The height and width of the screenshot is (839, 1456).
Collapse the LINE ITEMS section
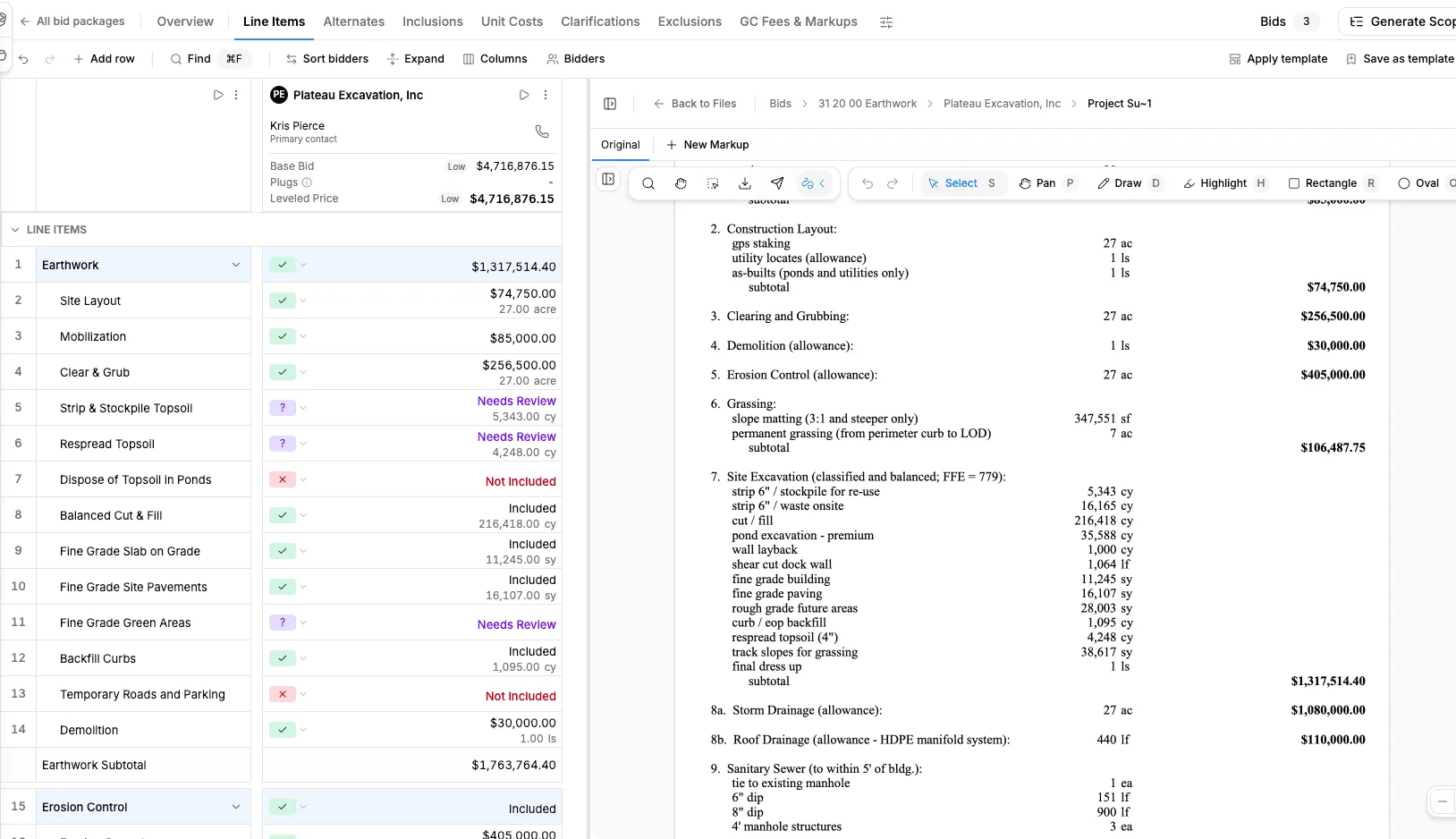pyautogui.click(x=15, y=230)
